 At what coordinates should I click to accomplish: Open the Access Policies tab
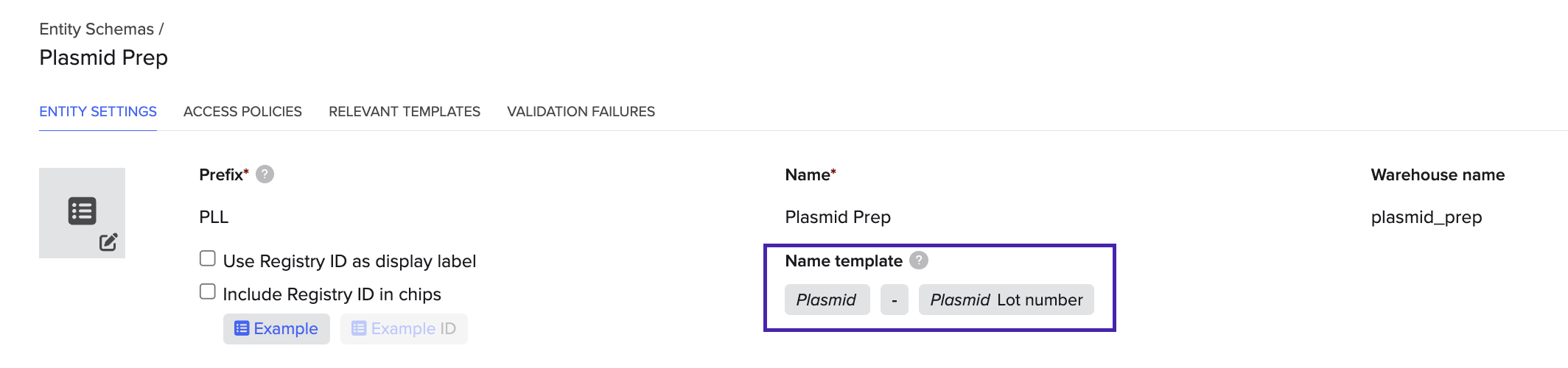pyautogui.click(x=242, y=112)
